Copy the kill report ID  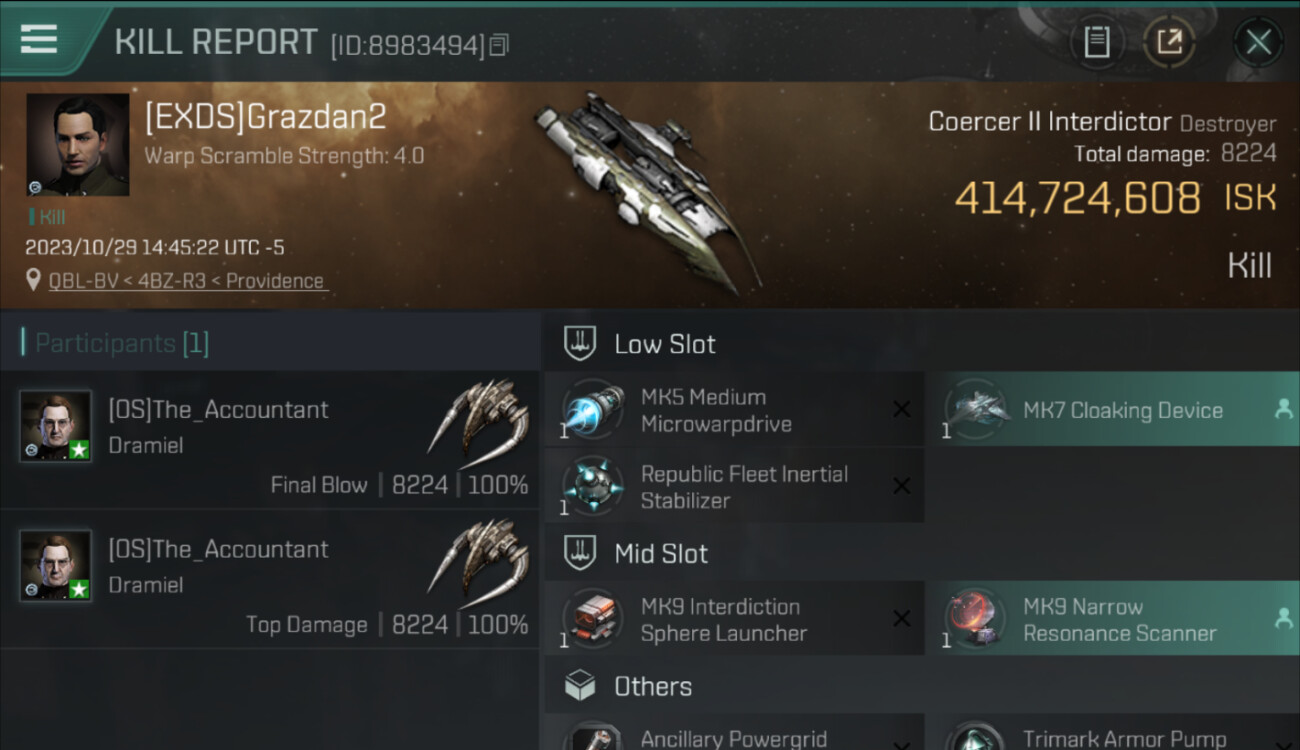pos(499,44)
